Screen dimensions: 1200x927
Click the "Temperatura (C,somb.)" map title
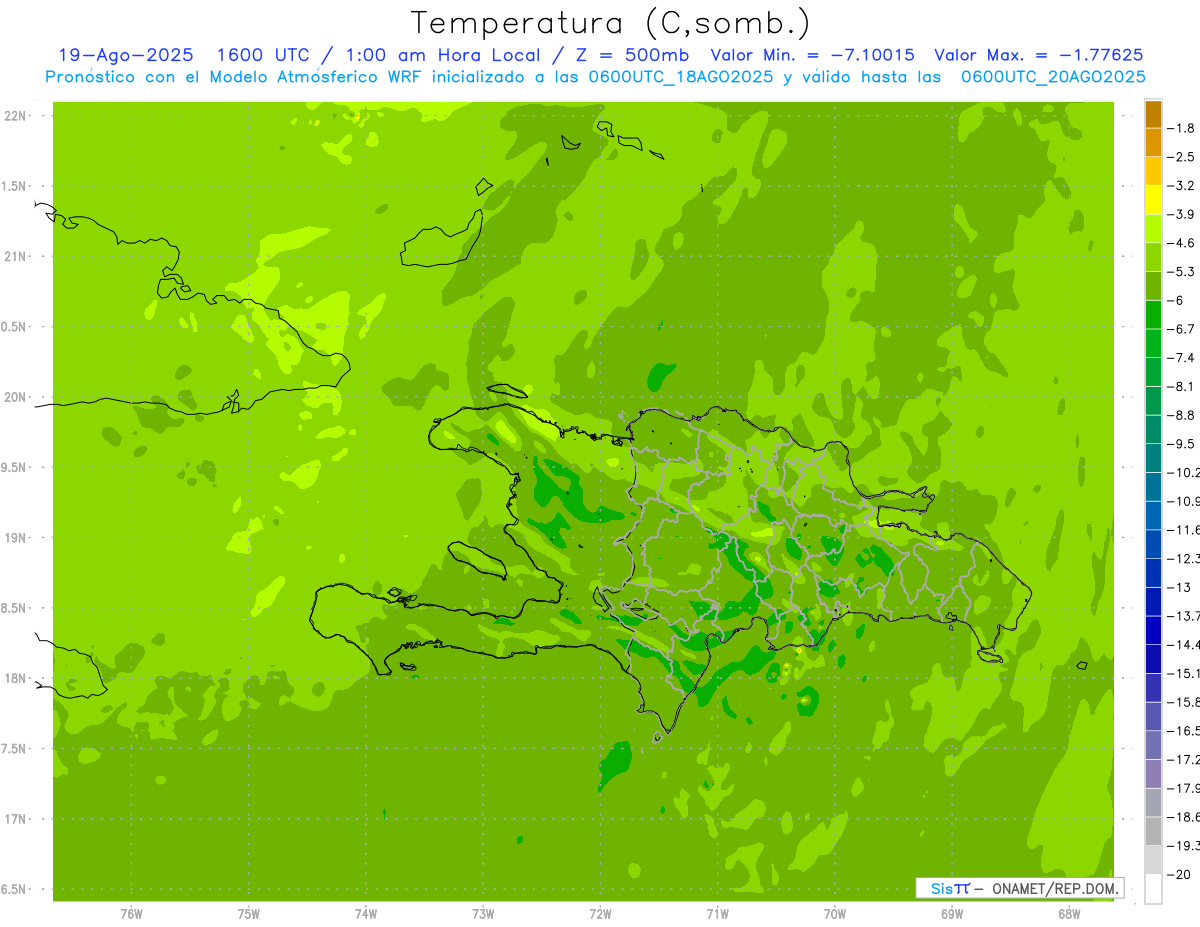point(611,23)
